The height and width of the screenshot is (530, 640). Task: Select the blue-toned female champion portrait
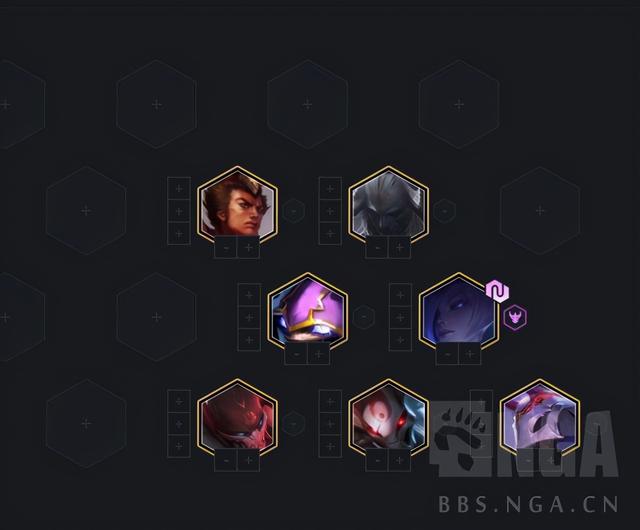(459, 313)
